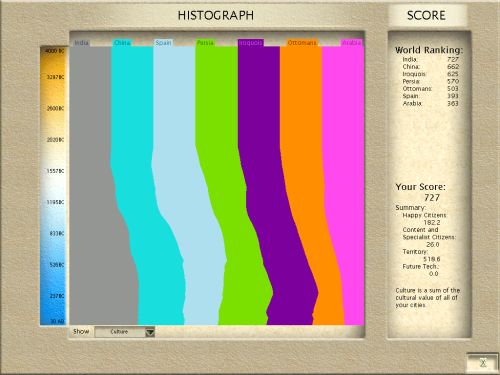Choose the Iroquois label above graph
The width and height of the screenshot is (500, 375).
tap(251, 43)
